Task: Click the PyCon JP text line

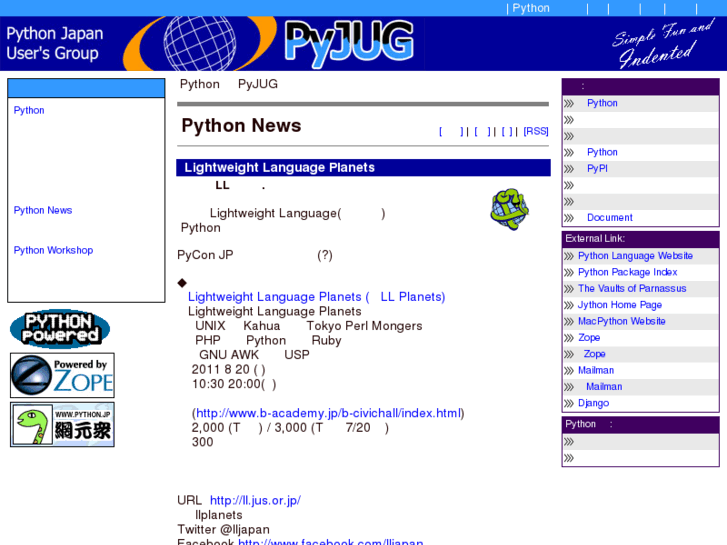Action: [255, 255]
